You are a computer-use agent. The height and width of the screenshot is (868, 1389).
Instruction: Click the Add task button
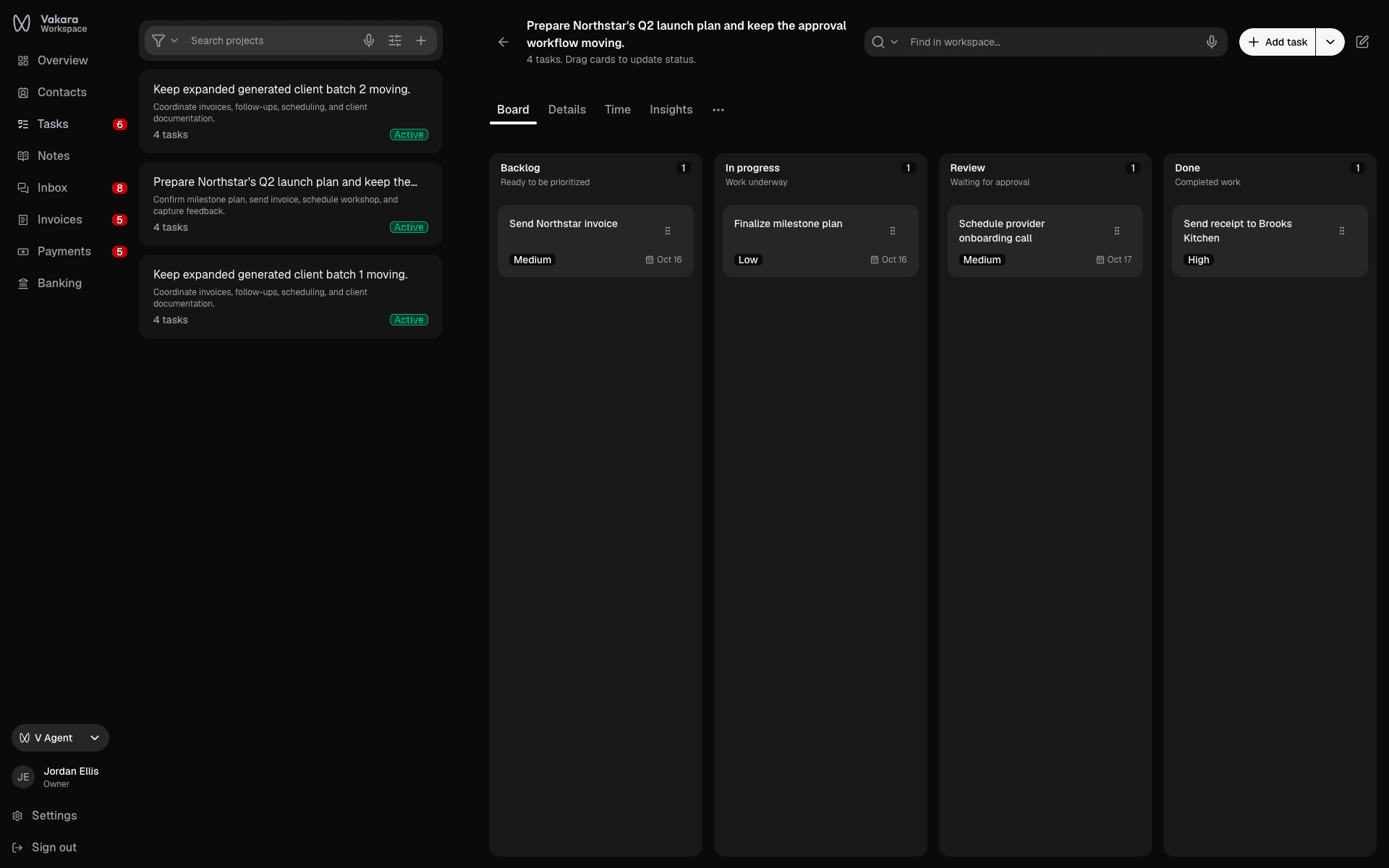1278,42
